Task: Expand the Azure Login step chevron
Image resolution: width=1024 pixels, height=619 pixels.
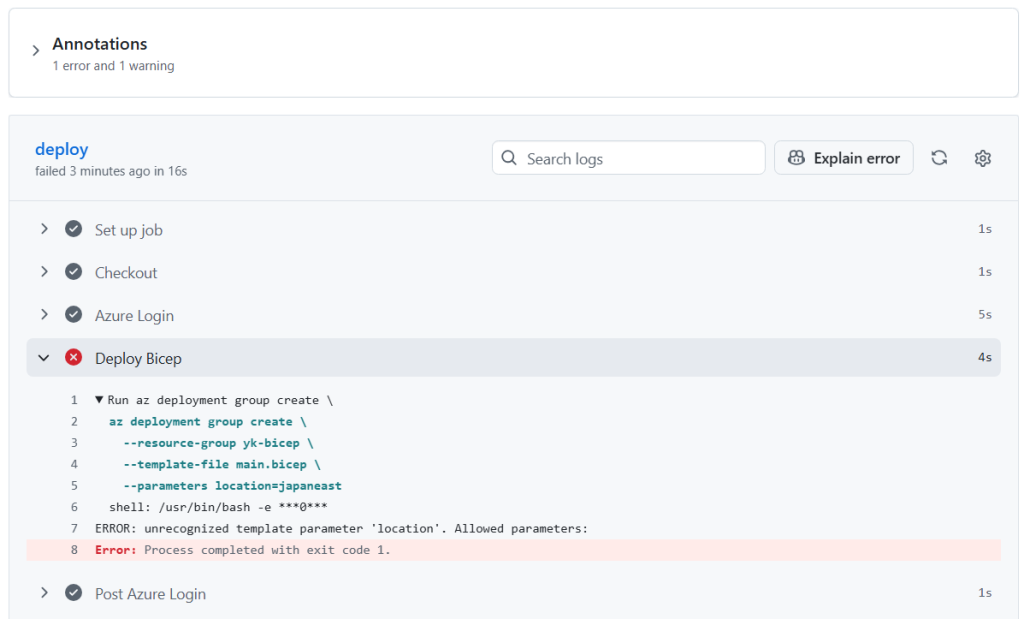Action: pyautogui.click(x=44, y=315)
